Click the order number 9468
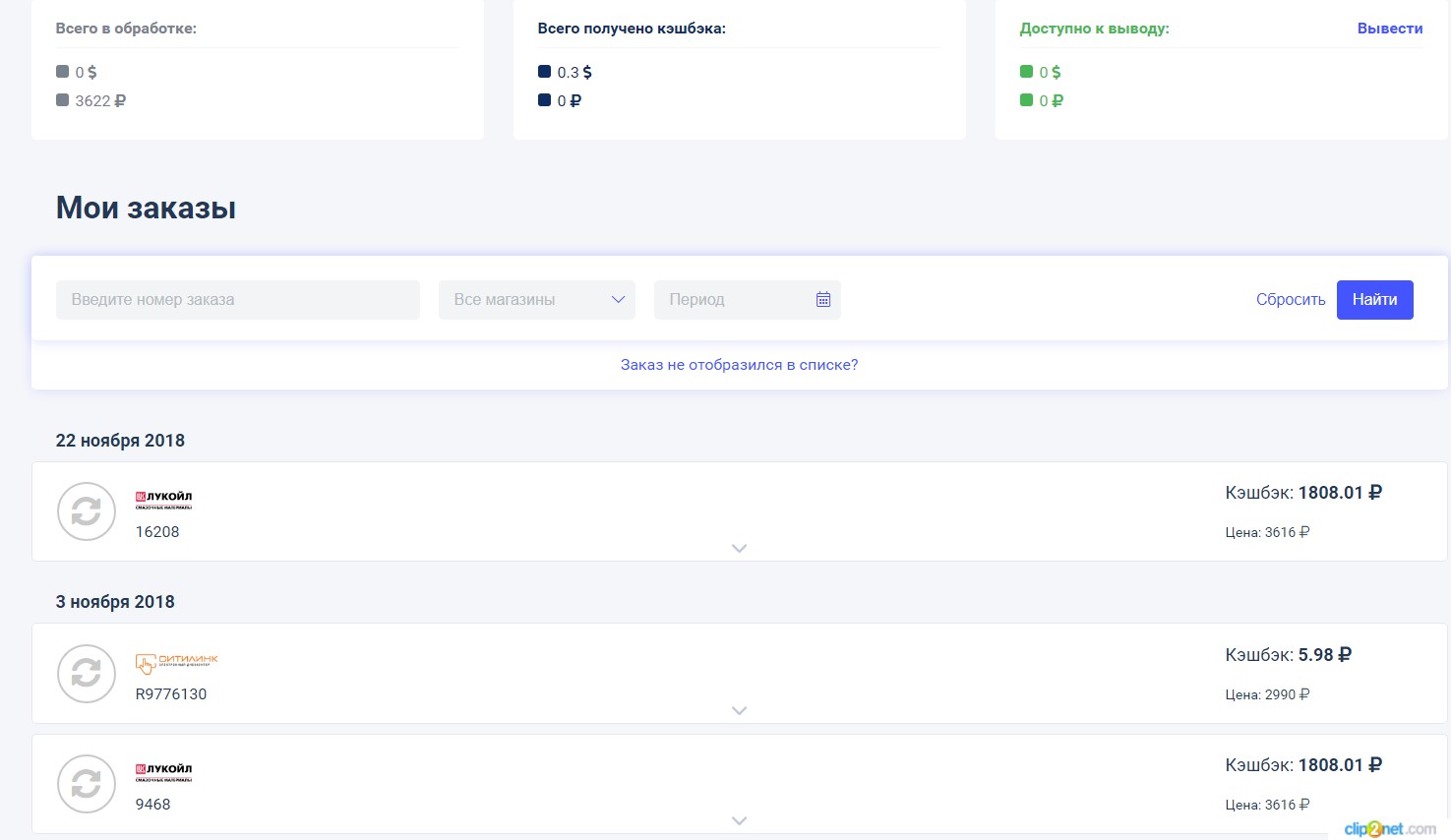This screenshot has width=1451, height=840. [x=153, y=805]
